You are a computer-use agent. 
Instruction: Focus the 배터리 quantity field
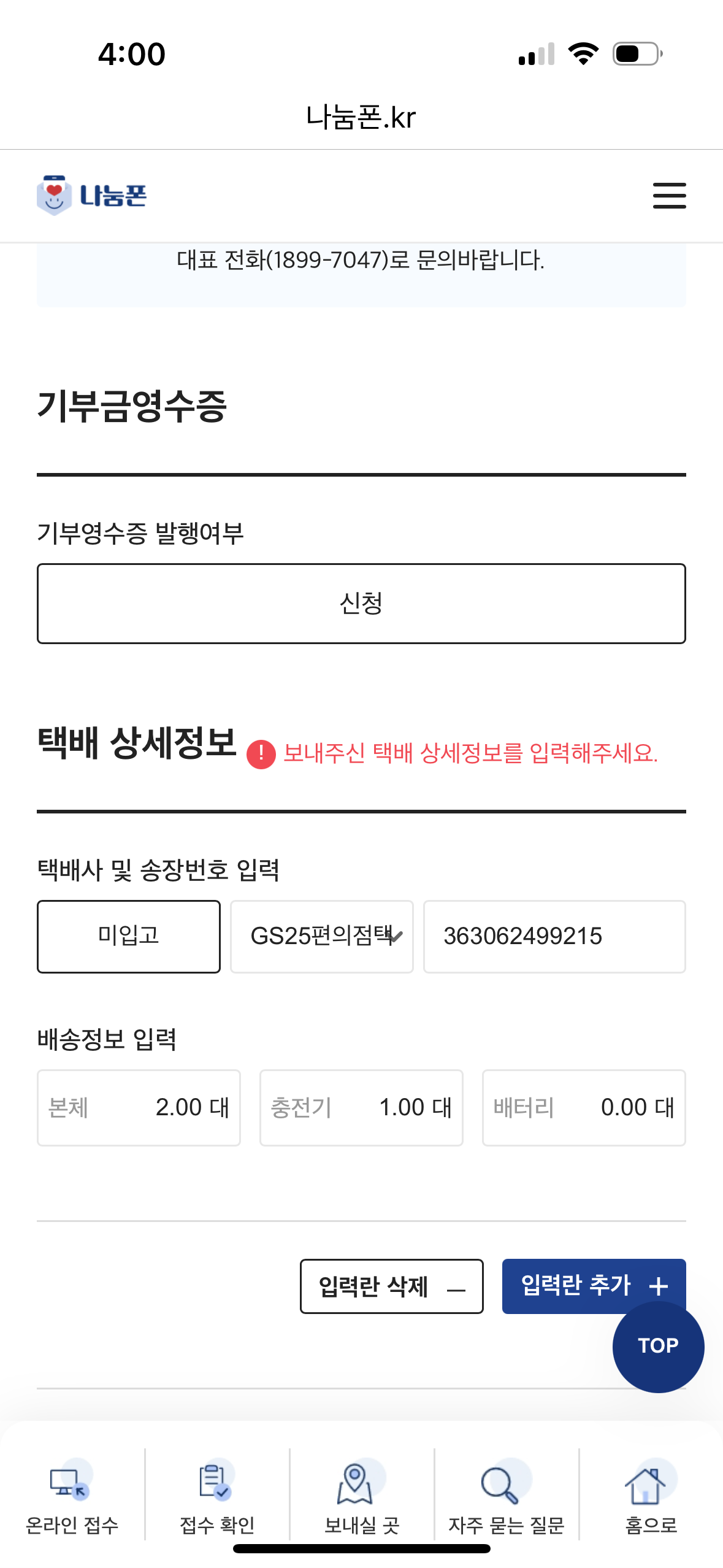point(583,1107)
